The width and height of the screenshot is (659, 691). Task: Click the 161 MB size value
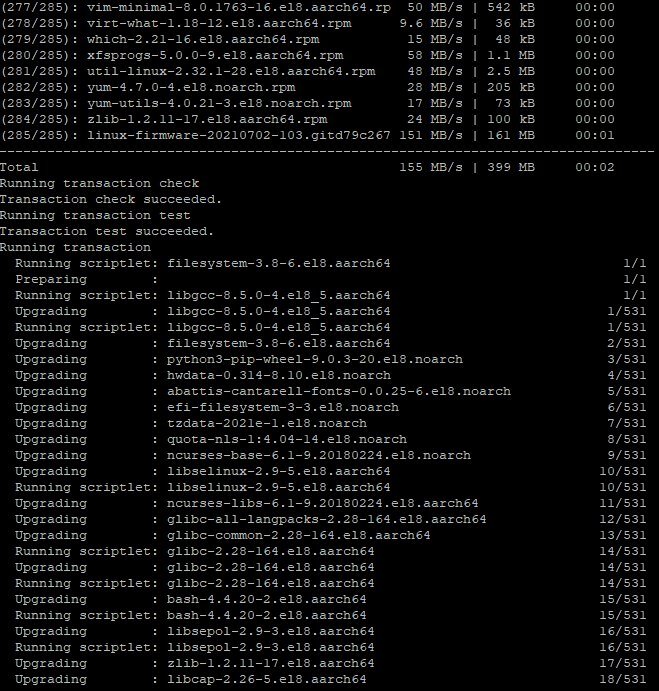tap(510, 135)
